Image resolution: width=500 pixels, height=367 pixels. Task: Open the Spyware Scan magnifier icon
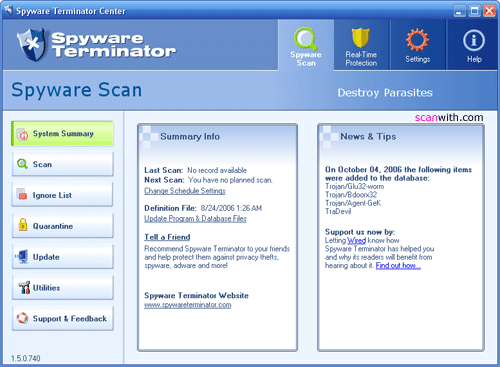[306, 38]
